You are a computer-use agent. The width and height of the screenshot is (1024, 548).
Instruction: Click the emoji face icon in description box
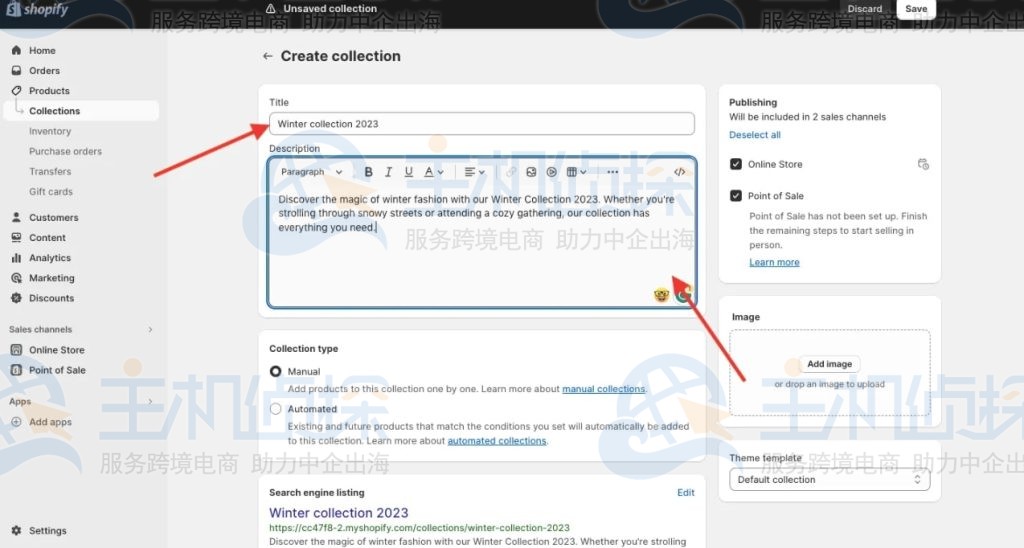(x=662, y=296)
